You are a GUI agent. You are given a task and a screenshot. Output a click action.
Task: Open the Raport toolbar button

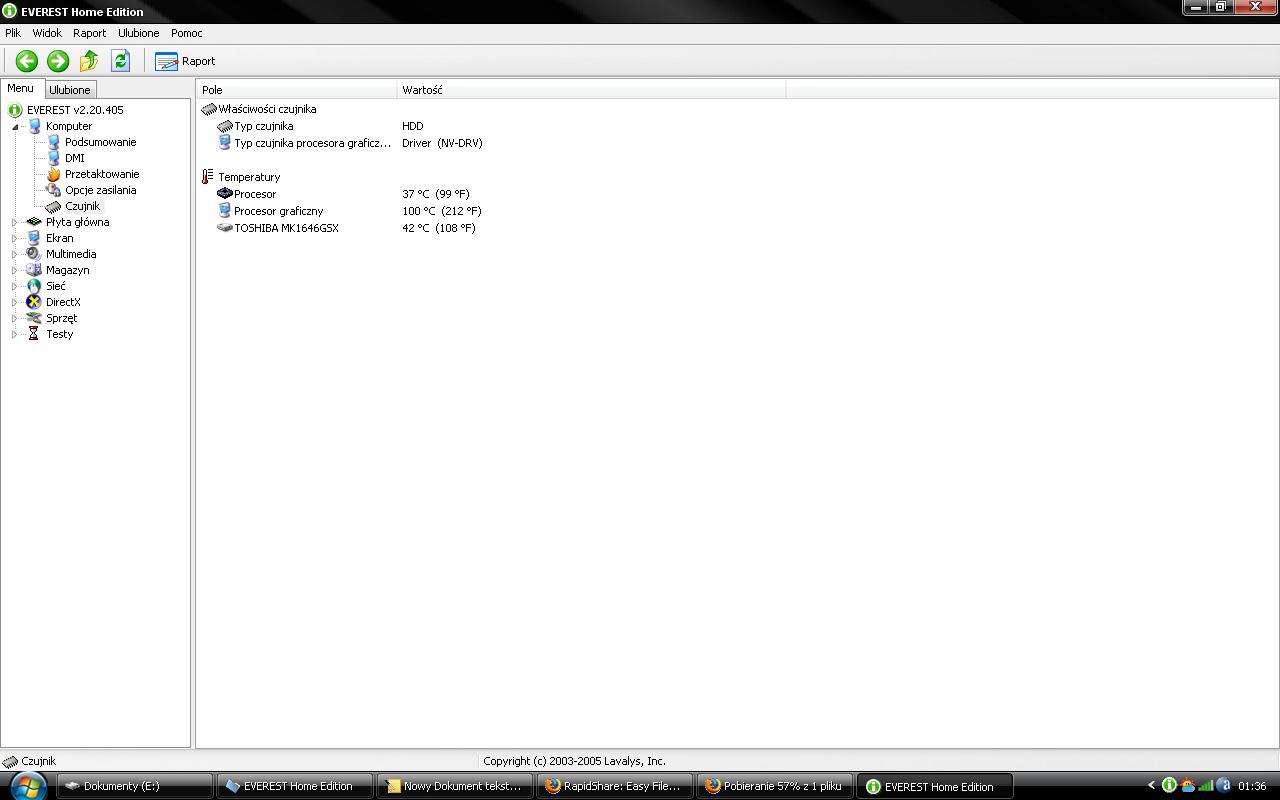(185, 61)
